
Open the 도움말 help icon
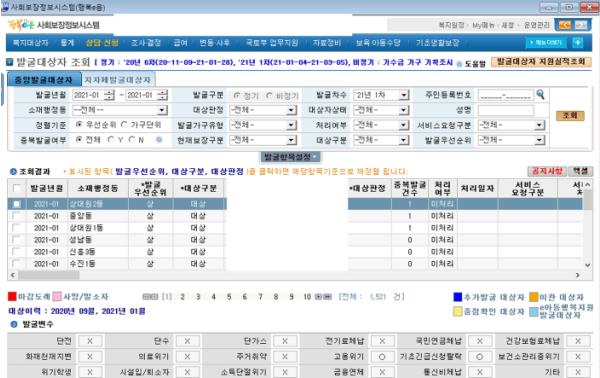pos(459,64)
